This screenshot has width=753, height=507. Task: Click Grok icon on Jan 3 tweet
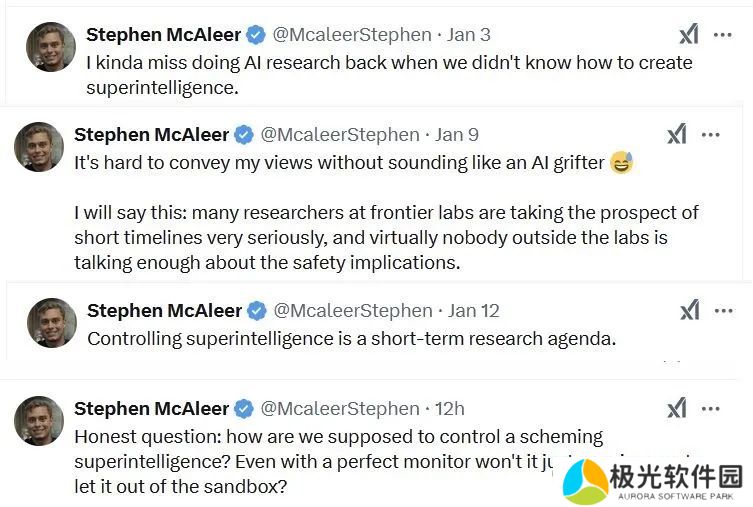689,35
